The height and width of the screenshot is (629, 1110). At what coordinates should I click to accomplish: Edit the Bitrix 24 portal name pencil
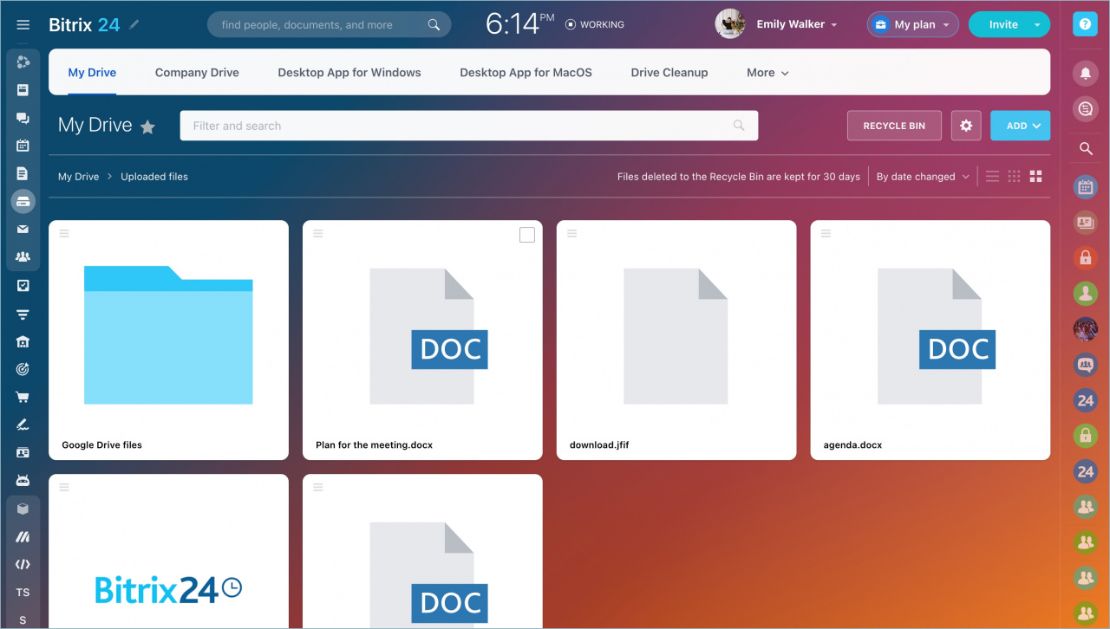(134, 24)
